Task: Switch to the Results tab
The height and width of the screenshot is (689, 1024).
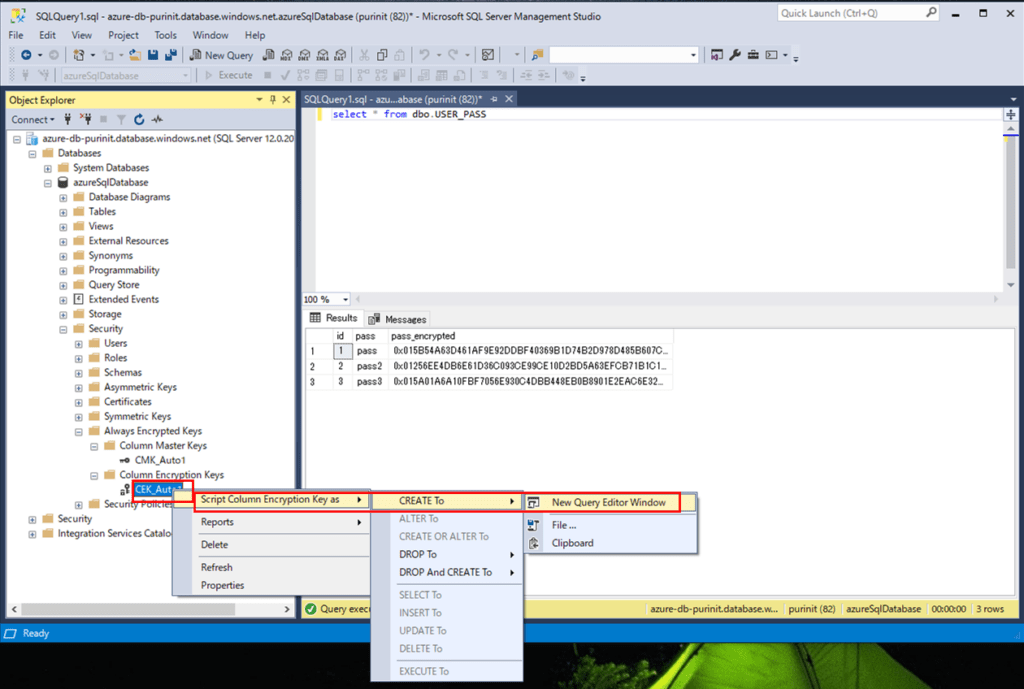Action: coord(334,318)
